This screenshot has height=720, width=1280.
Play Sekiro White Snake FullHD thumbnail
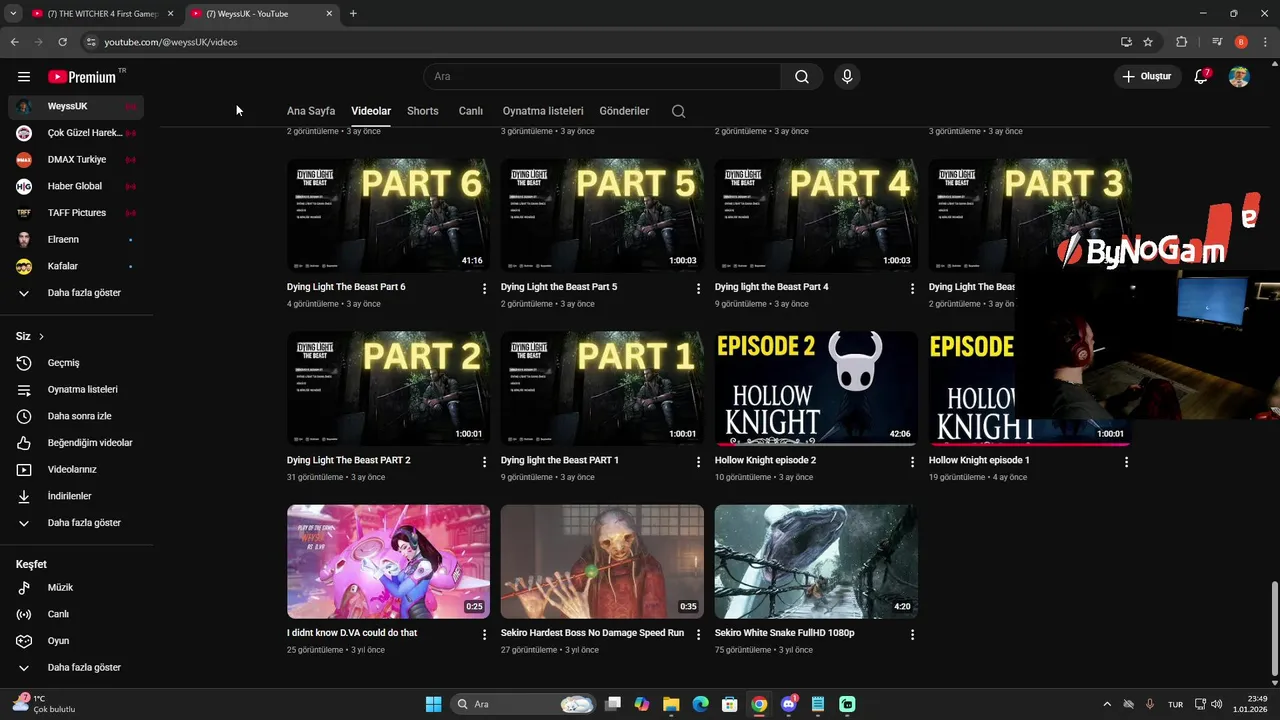click(816, 561)
